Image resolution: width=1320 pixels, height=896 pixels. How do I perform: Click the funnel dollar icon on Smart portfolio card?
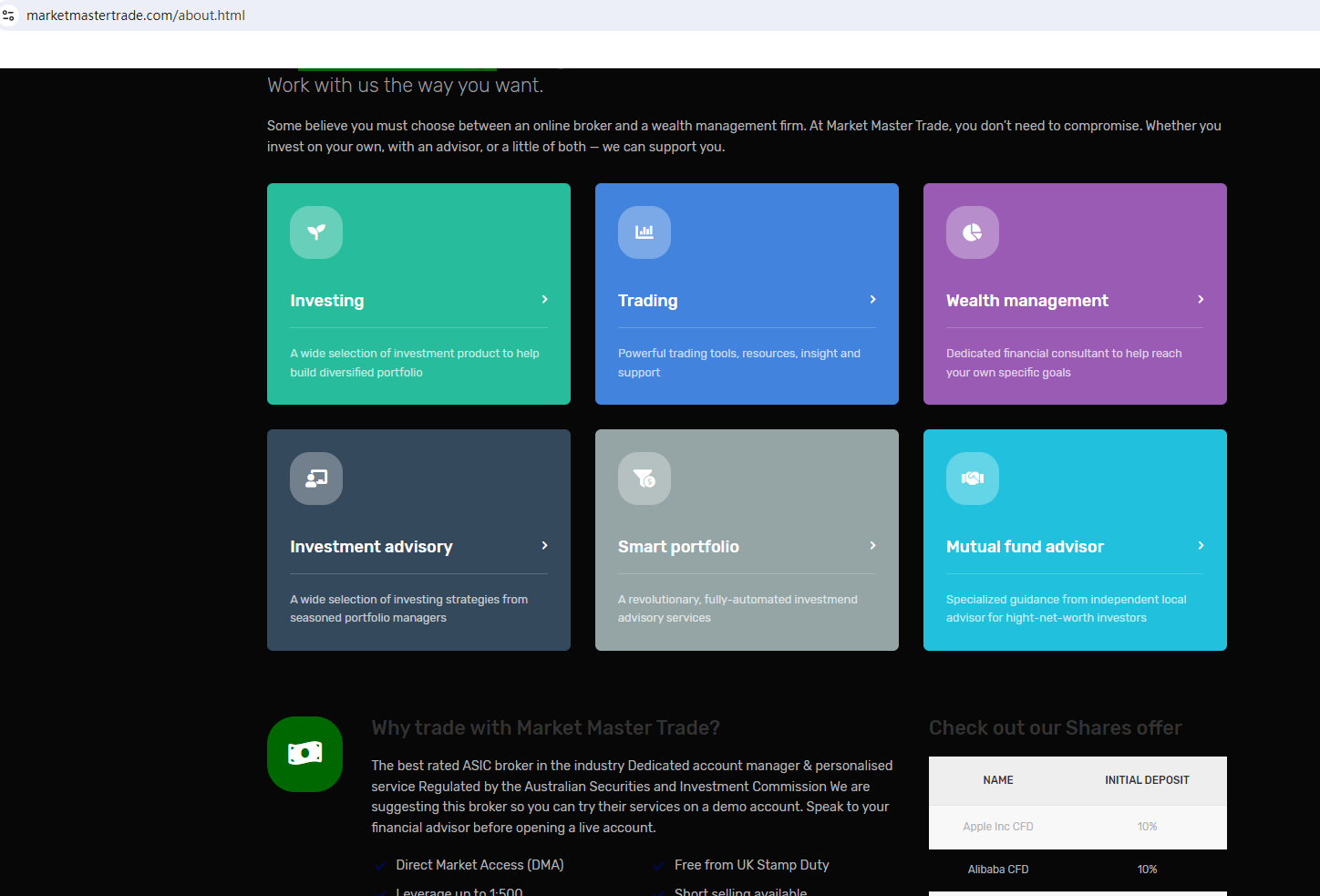point(645,479)
